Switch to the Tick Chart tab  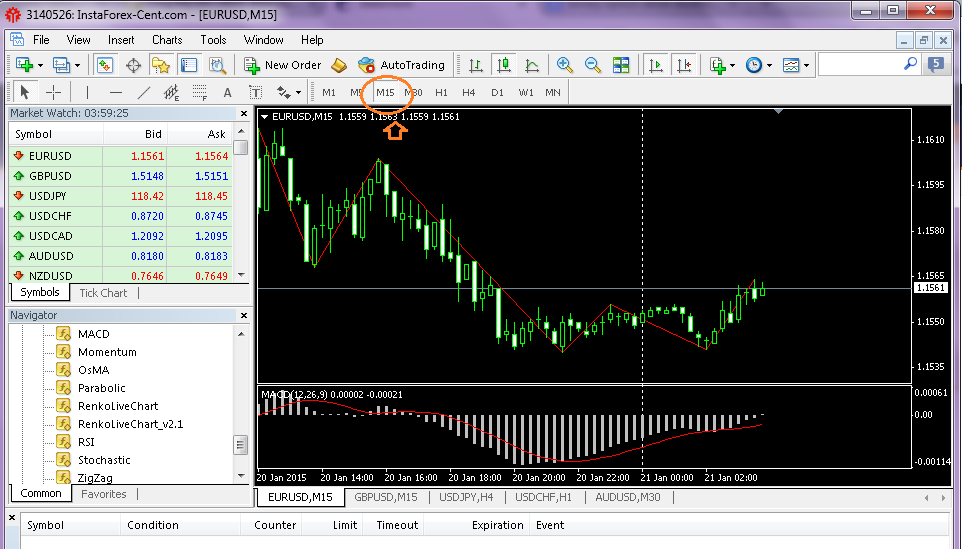[x=103, y=293]
